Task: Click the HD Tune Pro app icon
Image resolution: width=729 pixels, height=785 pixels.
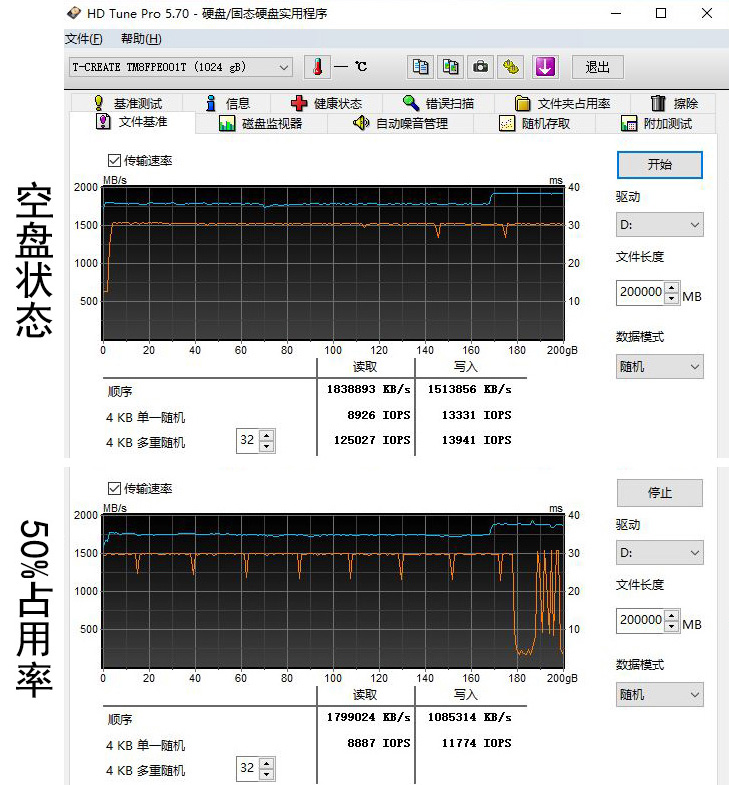Action: (74, 13)
